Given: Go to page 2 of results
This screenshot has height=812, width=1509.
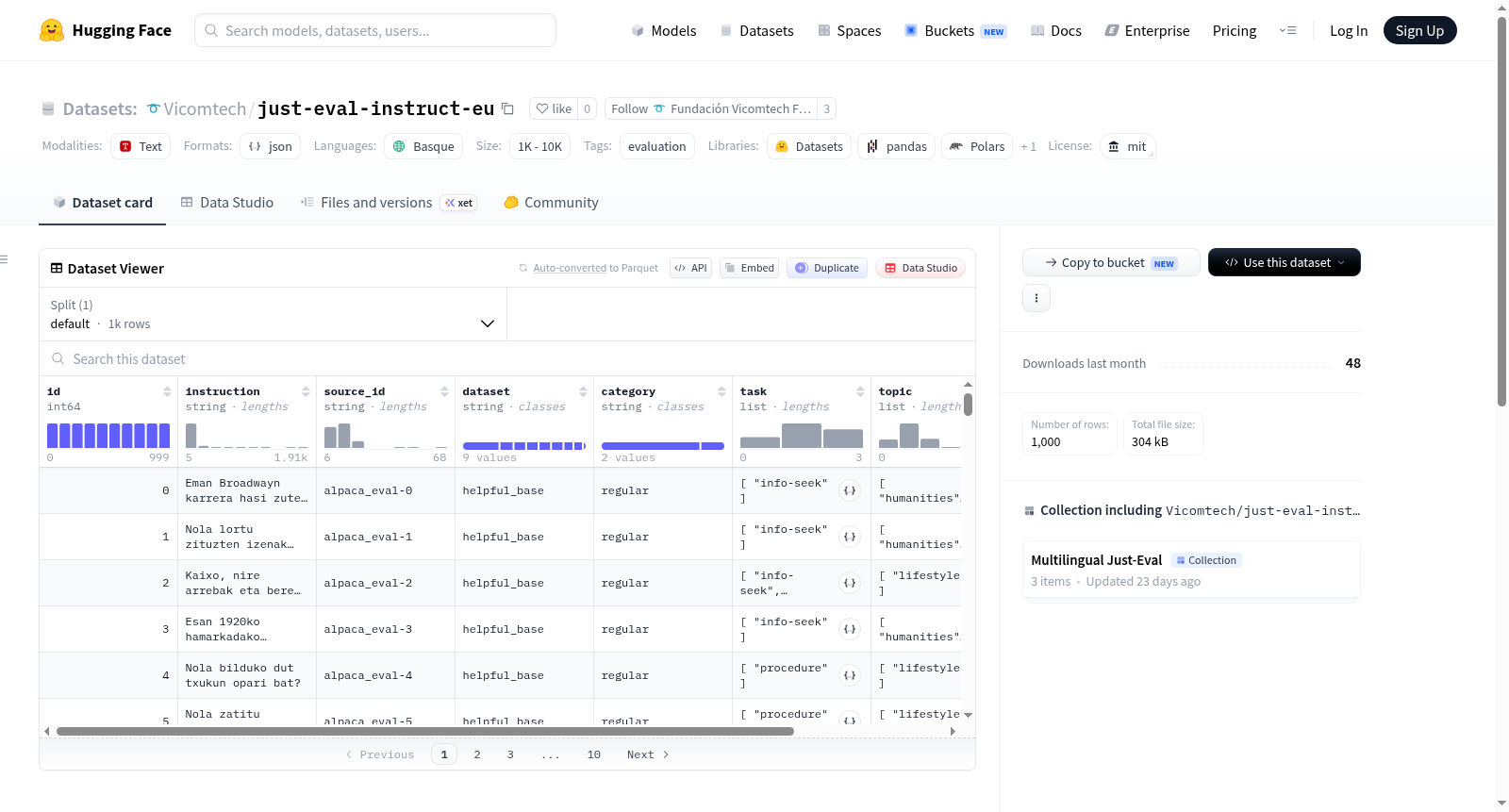Looking at the screenshot, I should 477,754.
